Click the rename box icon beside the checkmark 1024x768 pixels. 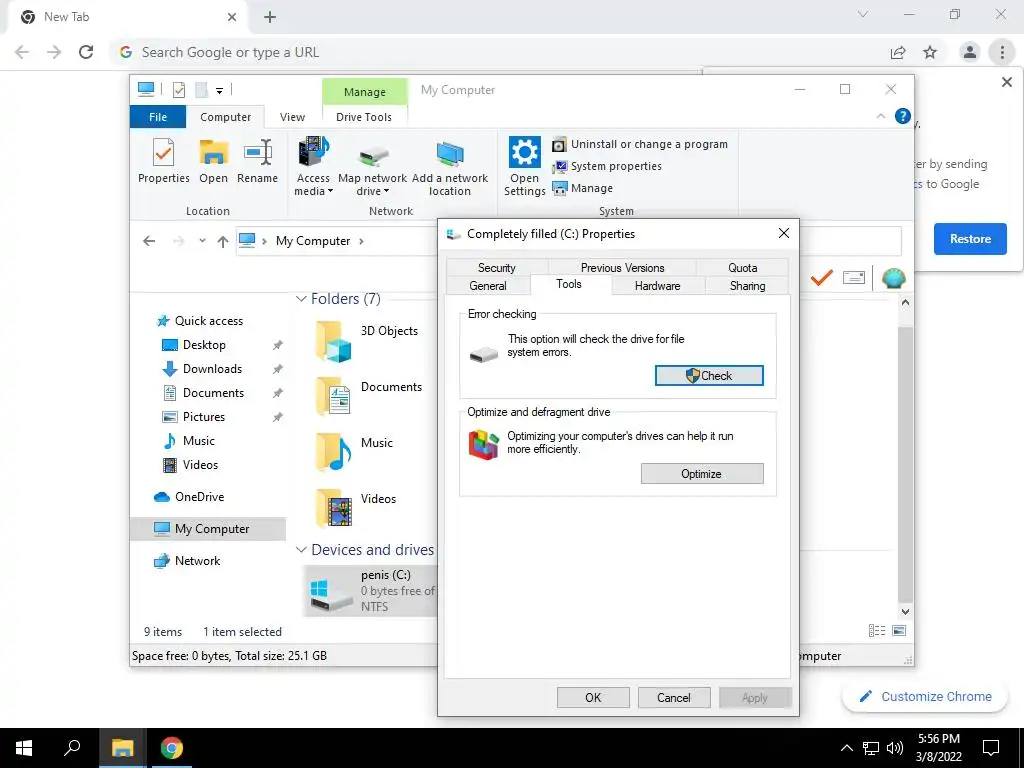(x=854, y=278)
